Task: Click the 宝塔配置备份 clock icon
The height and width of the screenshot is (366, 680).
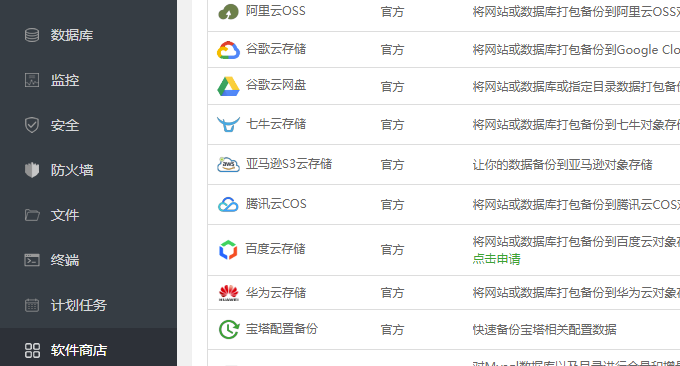Action: (229, 329)
